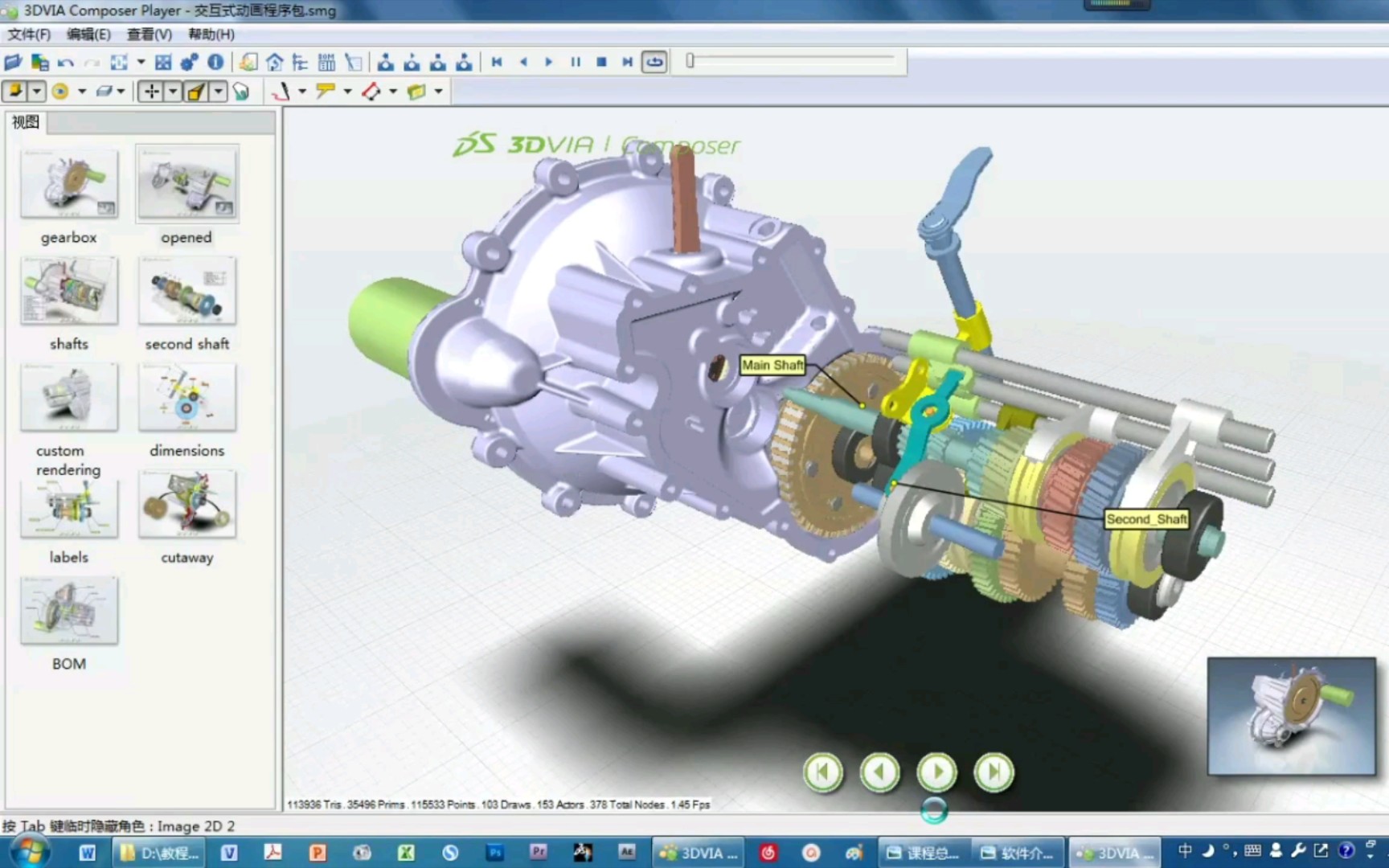Select the second shaft view thumbnail

[x=187, y=290]
